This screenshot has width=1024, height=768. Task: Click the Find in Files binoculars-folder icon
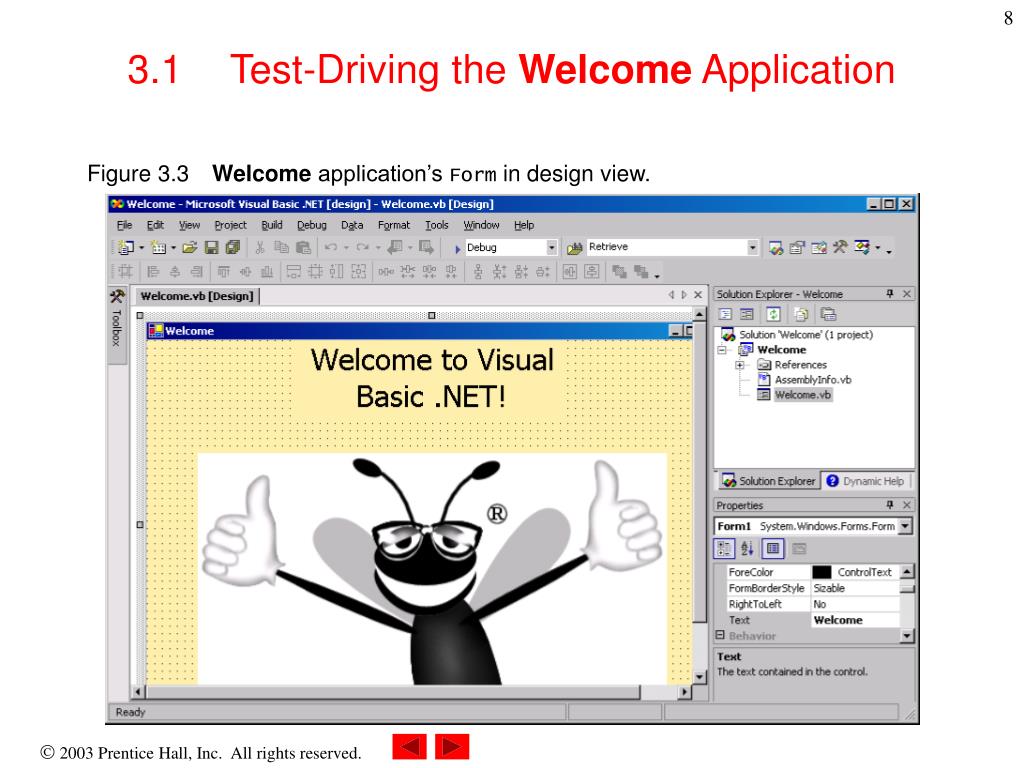pyautogui.click(x=575, y=248)
